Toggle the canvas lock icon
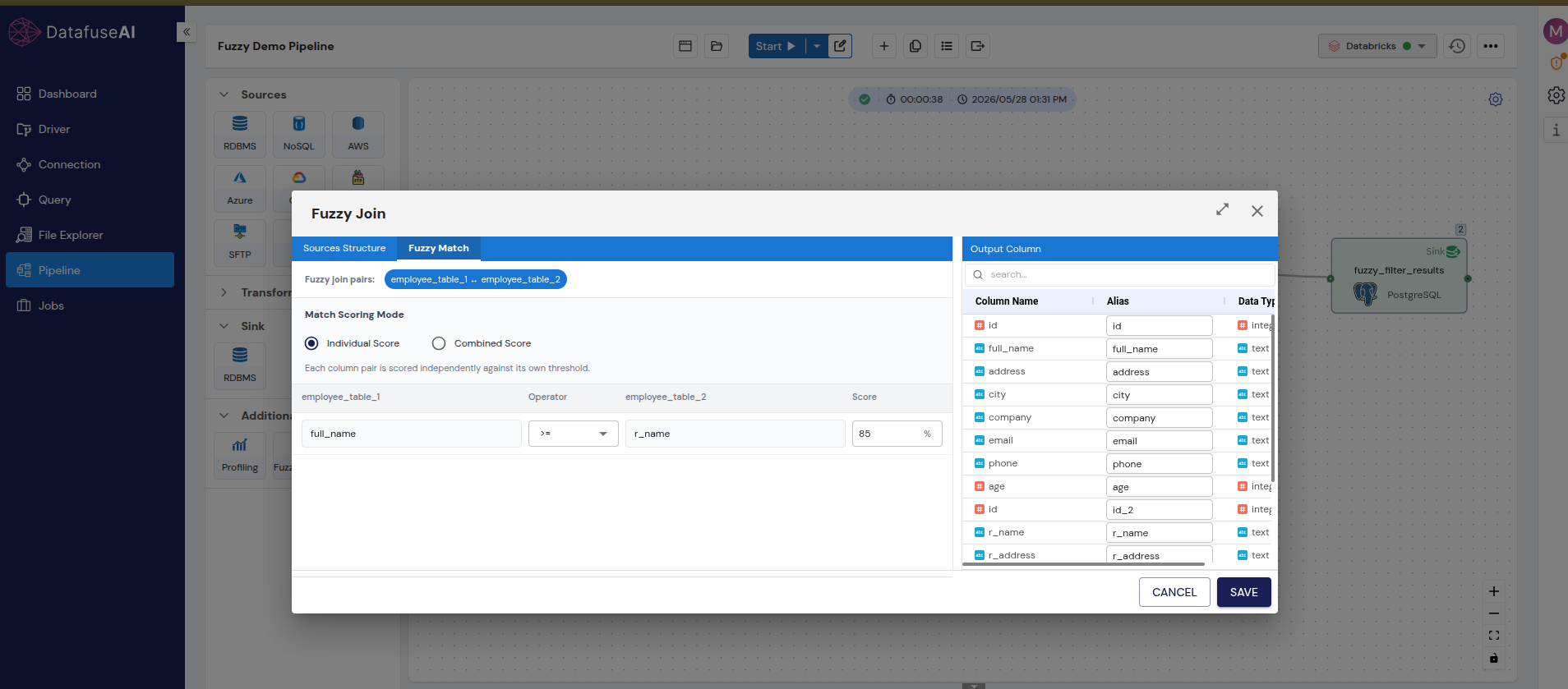1568x689 pixels. pos(1494,658)
